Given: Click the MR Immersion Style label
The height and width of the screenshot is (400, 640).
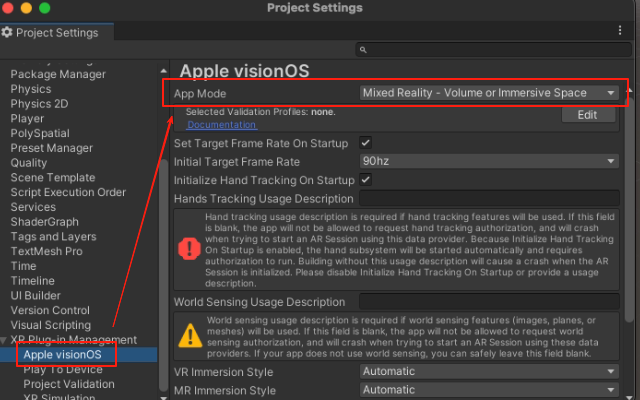Looking at the screenshot, I should pos(225,390).
